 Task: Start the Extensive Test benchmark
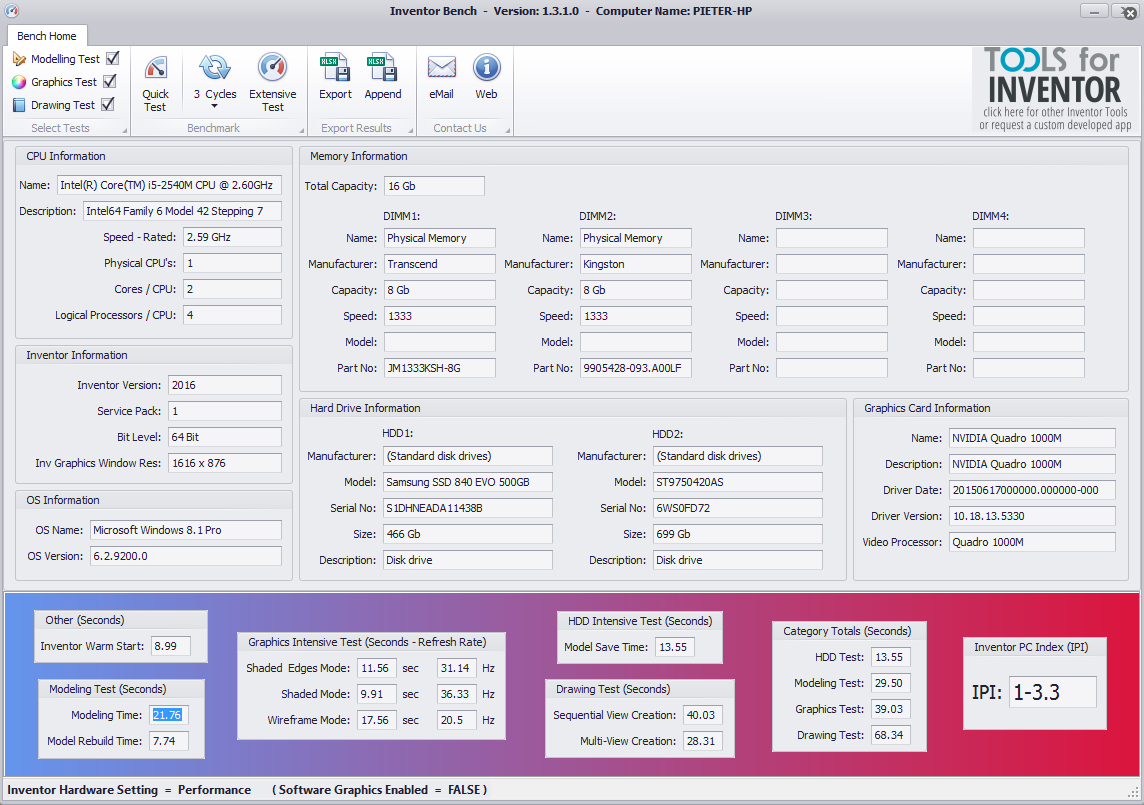pyautogui.click(x=272, y=82)
